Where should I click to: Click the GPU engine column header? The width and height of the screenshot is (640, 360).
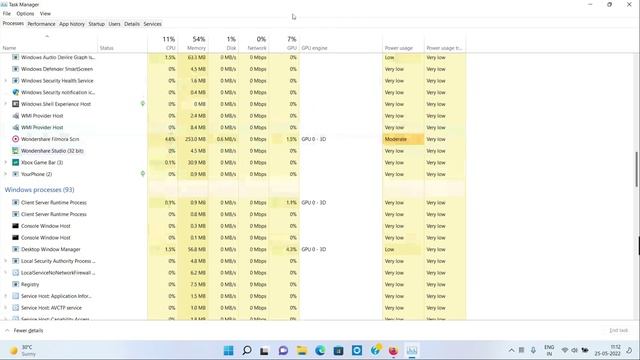point(341,43)
